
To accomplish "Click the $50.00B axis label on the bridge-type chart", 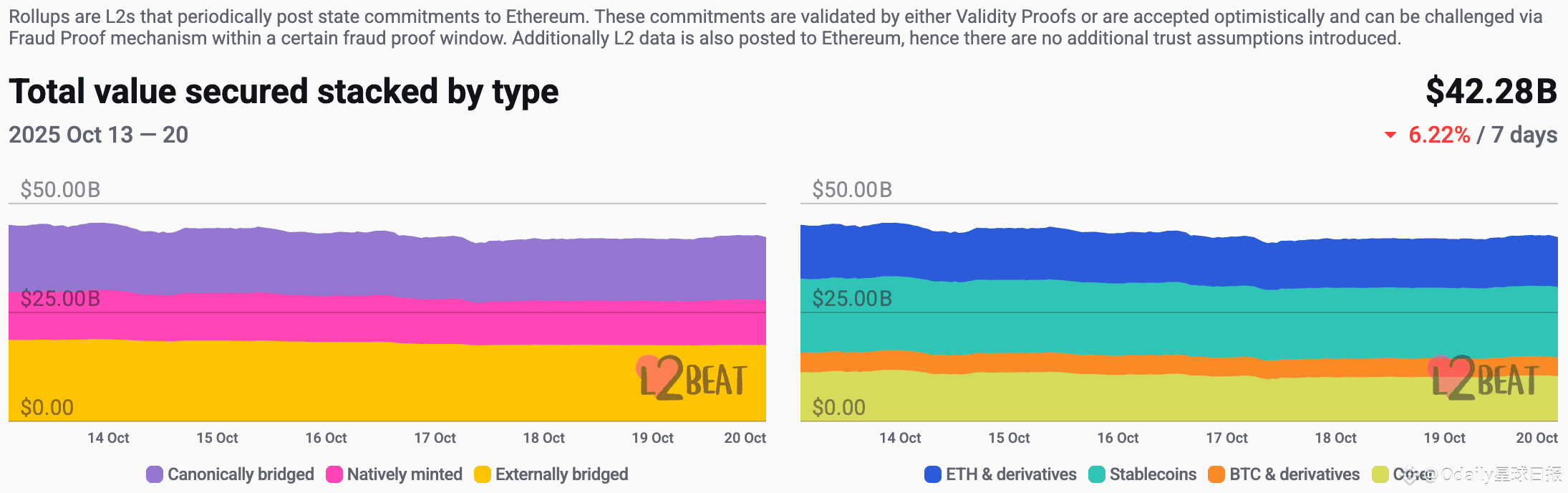I will (60, 190).
